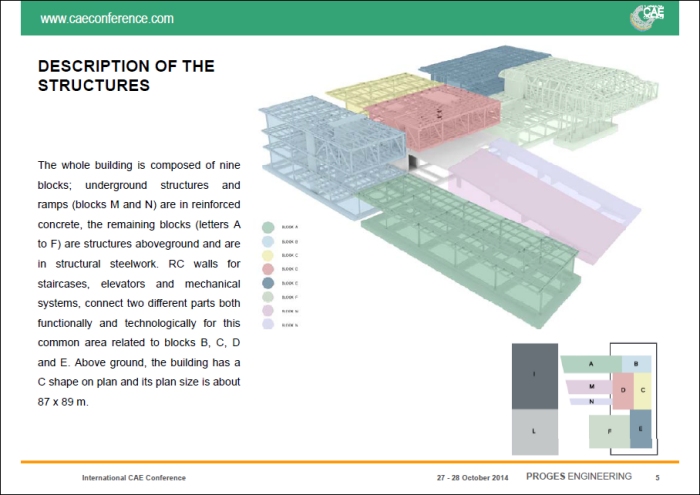Click the light gray block L on plan
Viewport: 700px width, 495px height.
click(535, 431)
